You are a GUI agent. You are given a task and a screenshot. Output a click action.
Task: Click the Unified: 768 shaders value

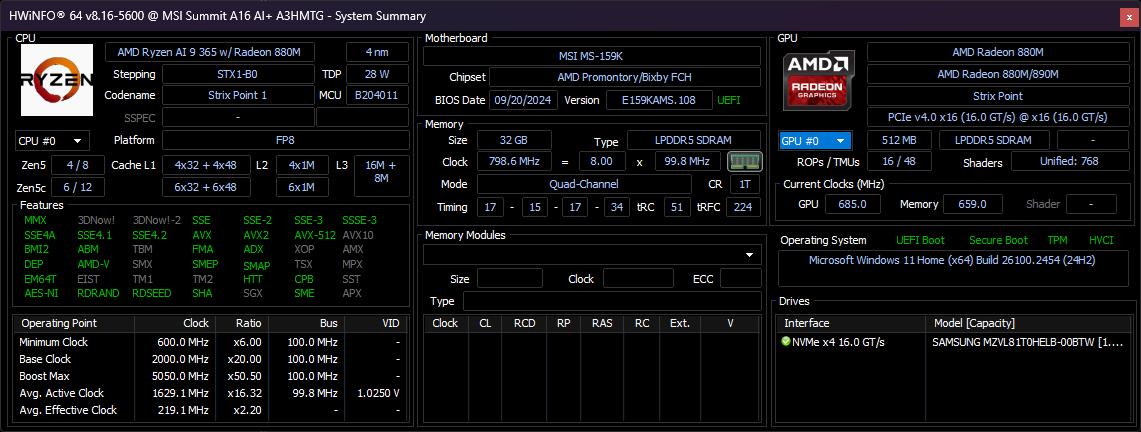tap(1069, 162)
